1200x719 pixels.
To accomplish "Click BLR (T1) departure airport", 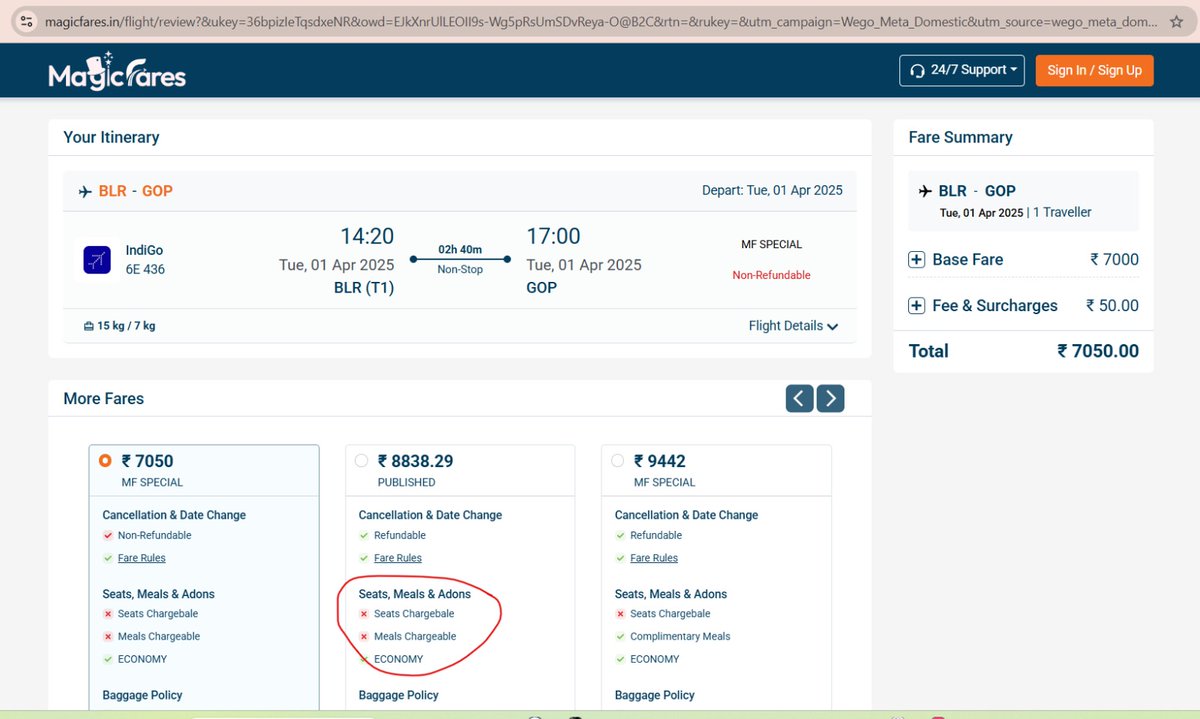I will (364, 288).
